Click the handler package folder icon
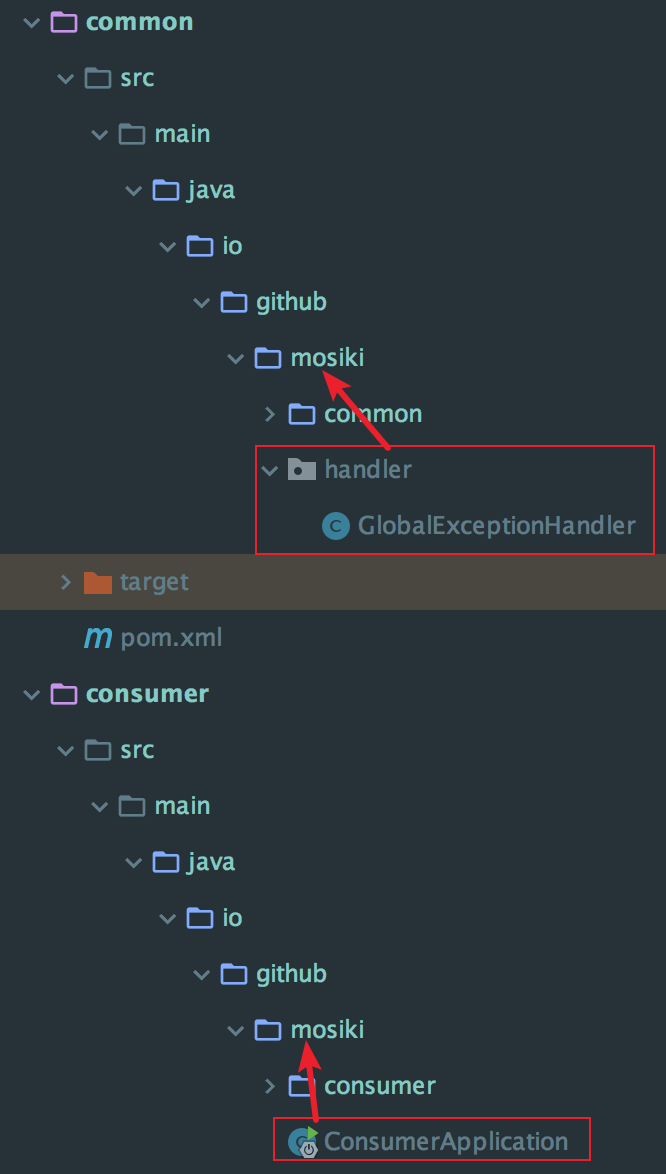 302,469
